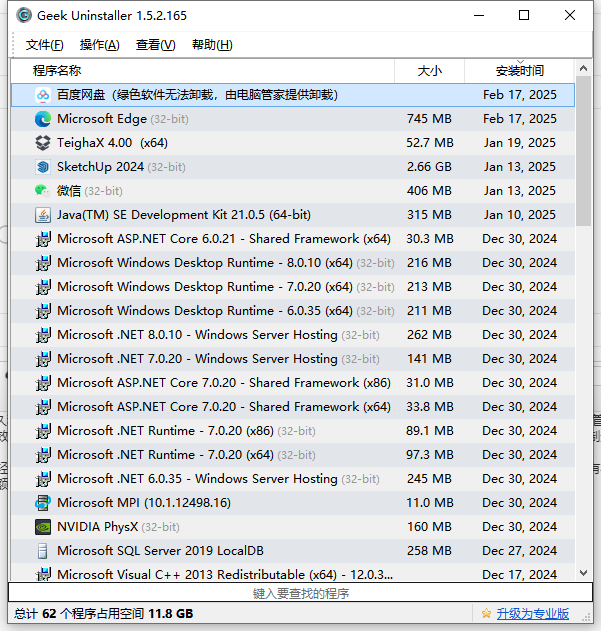Select 'TeighaX 4.00 (x64)' row text
Image resolution: width=601 pixels, height=631 pixels.
112,143
